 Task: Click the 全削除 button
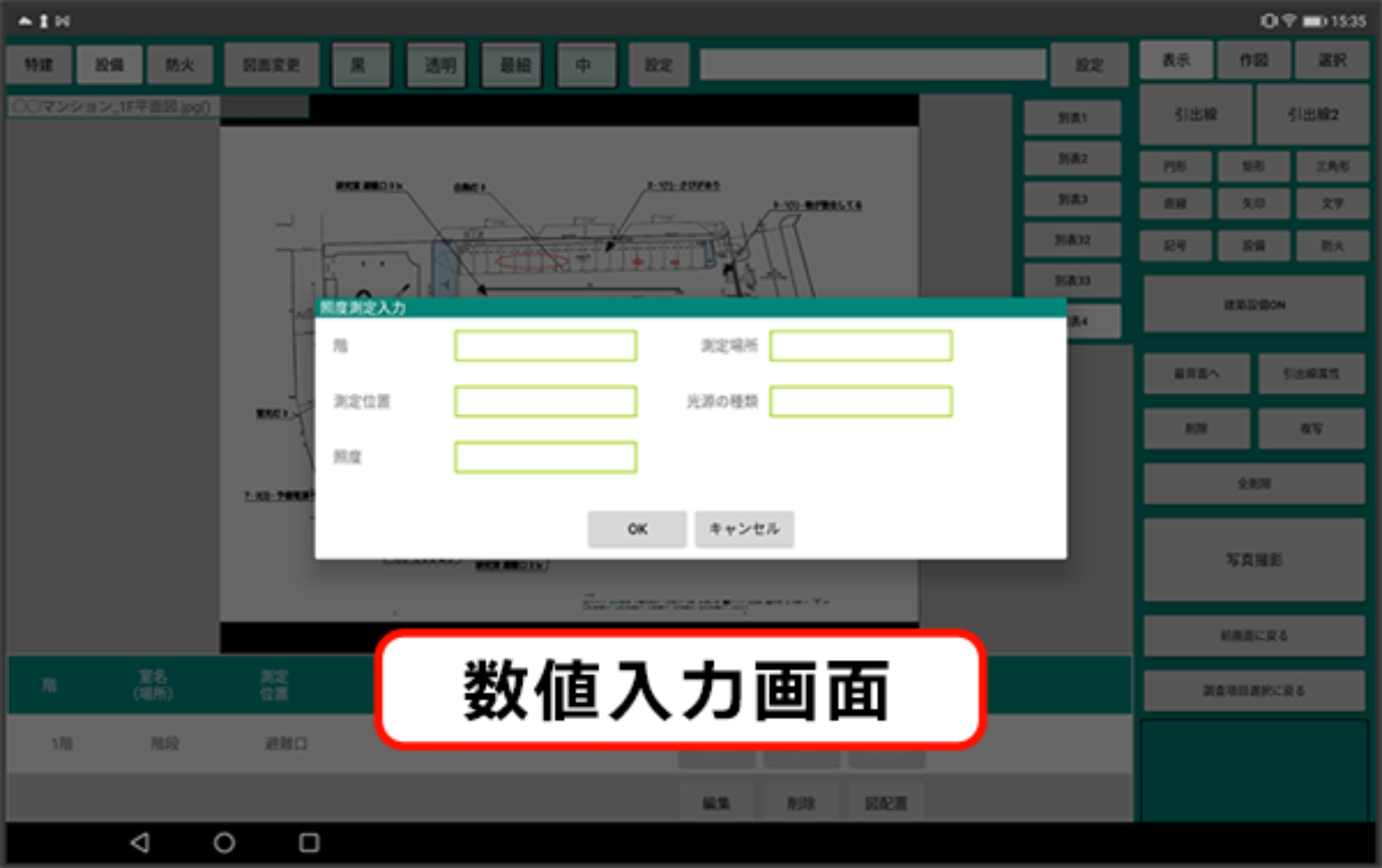click(x=1255, y=483)
